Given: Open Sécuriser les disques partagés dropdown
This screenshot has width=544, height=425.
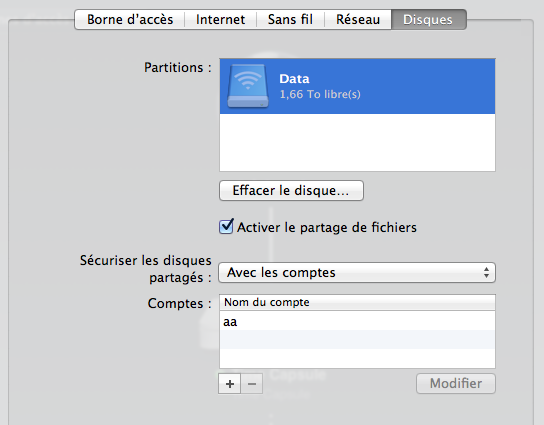Looking at the screenshot, I should click(357, 272).
